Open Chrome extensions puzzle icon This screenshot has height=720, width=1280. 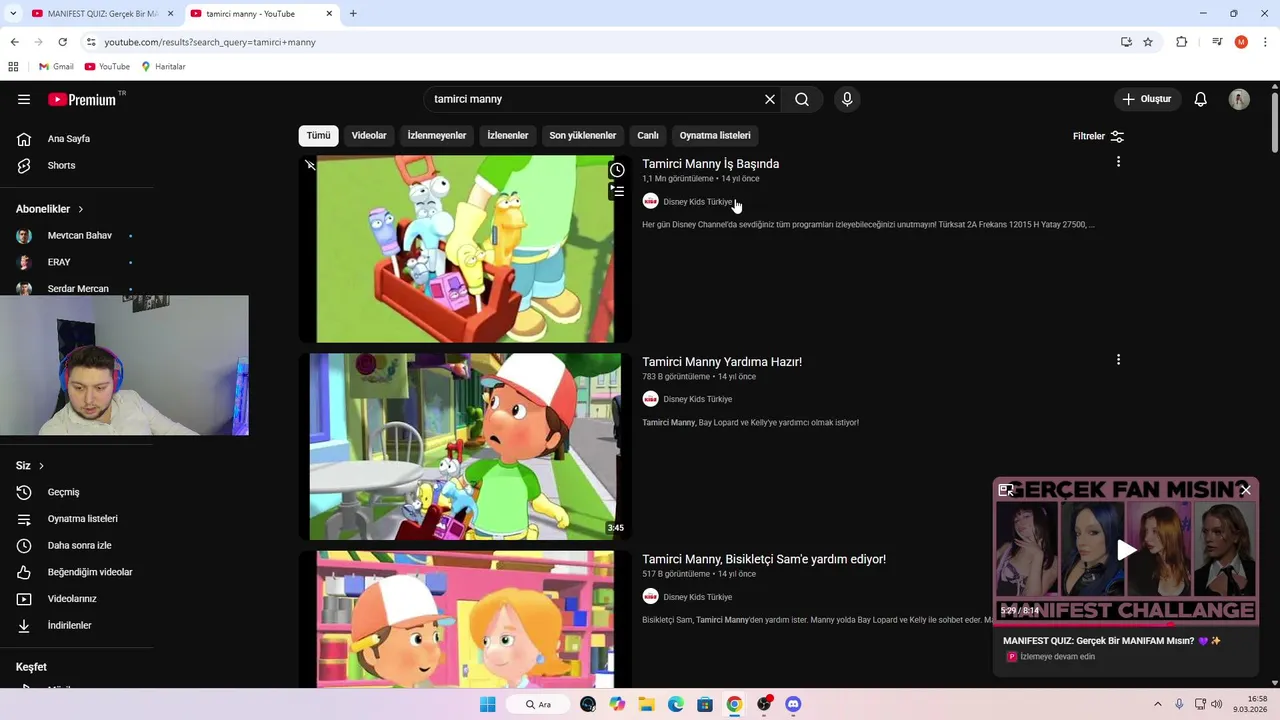1182,42
